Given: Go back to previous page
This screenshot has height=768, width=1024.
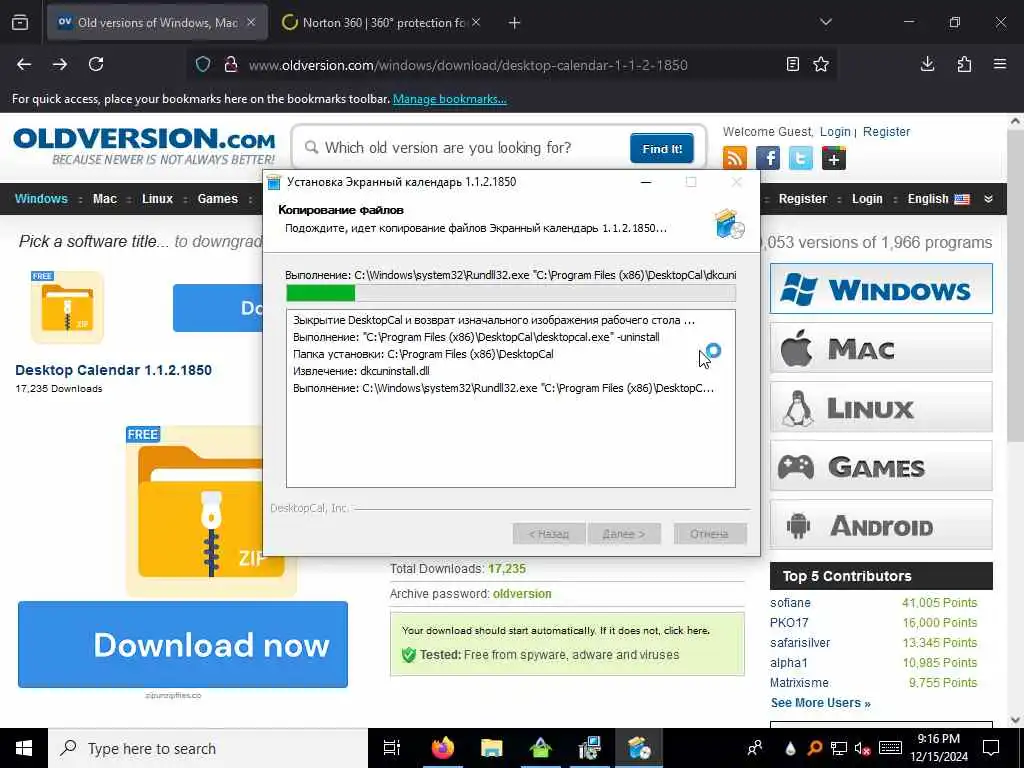Looking at the screenshot, I should pos(24,64).
